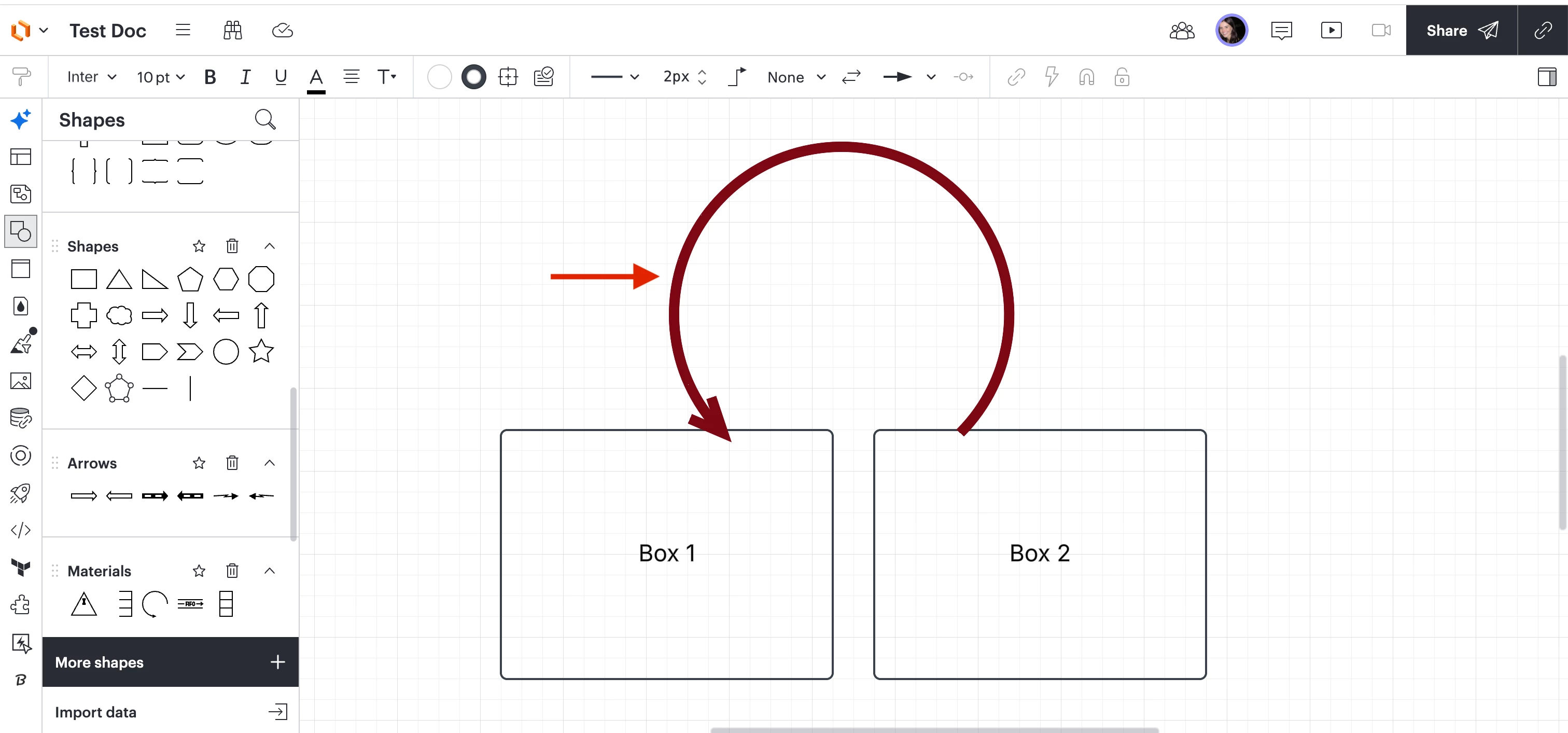Remove the Arrows library
The image size is (1568, 733).
coord(232,463)
